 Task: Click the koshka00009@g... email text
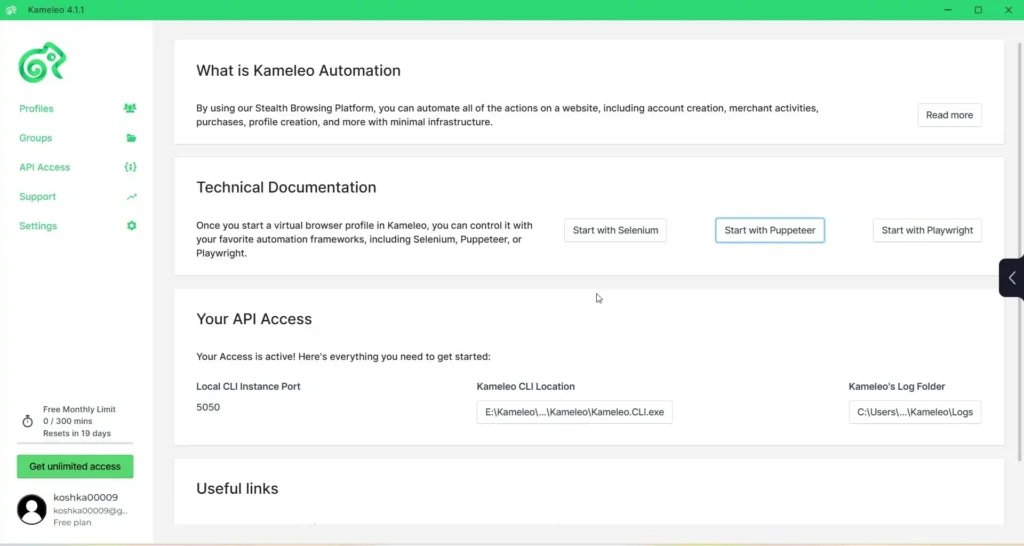[91, 511]
